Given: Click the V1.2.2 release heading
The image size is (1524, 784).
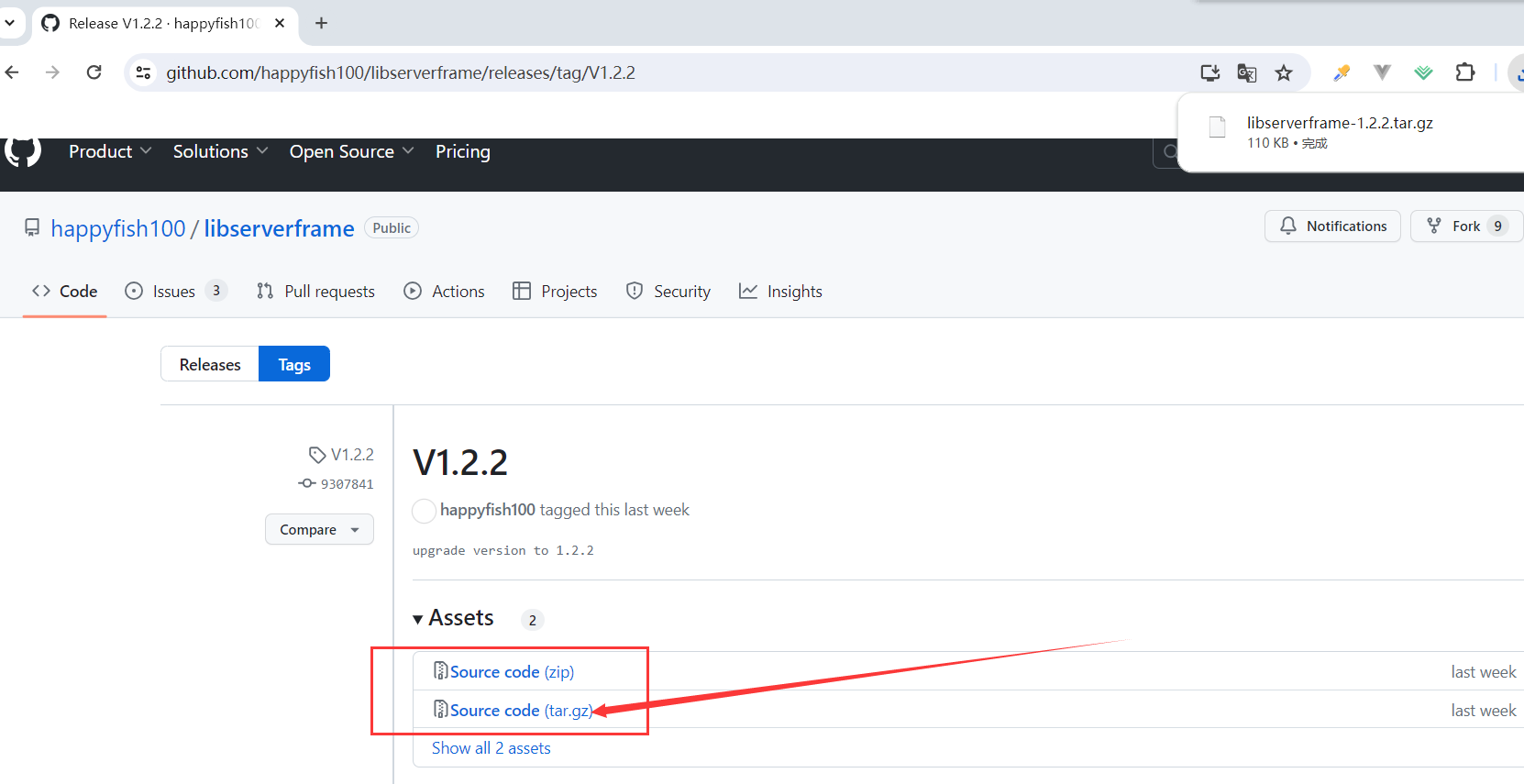Looking at the screenshot, I should pos(460,462).
